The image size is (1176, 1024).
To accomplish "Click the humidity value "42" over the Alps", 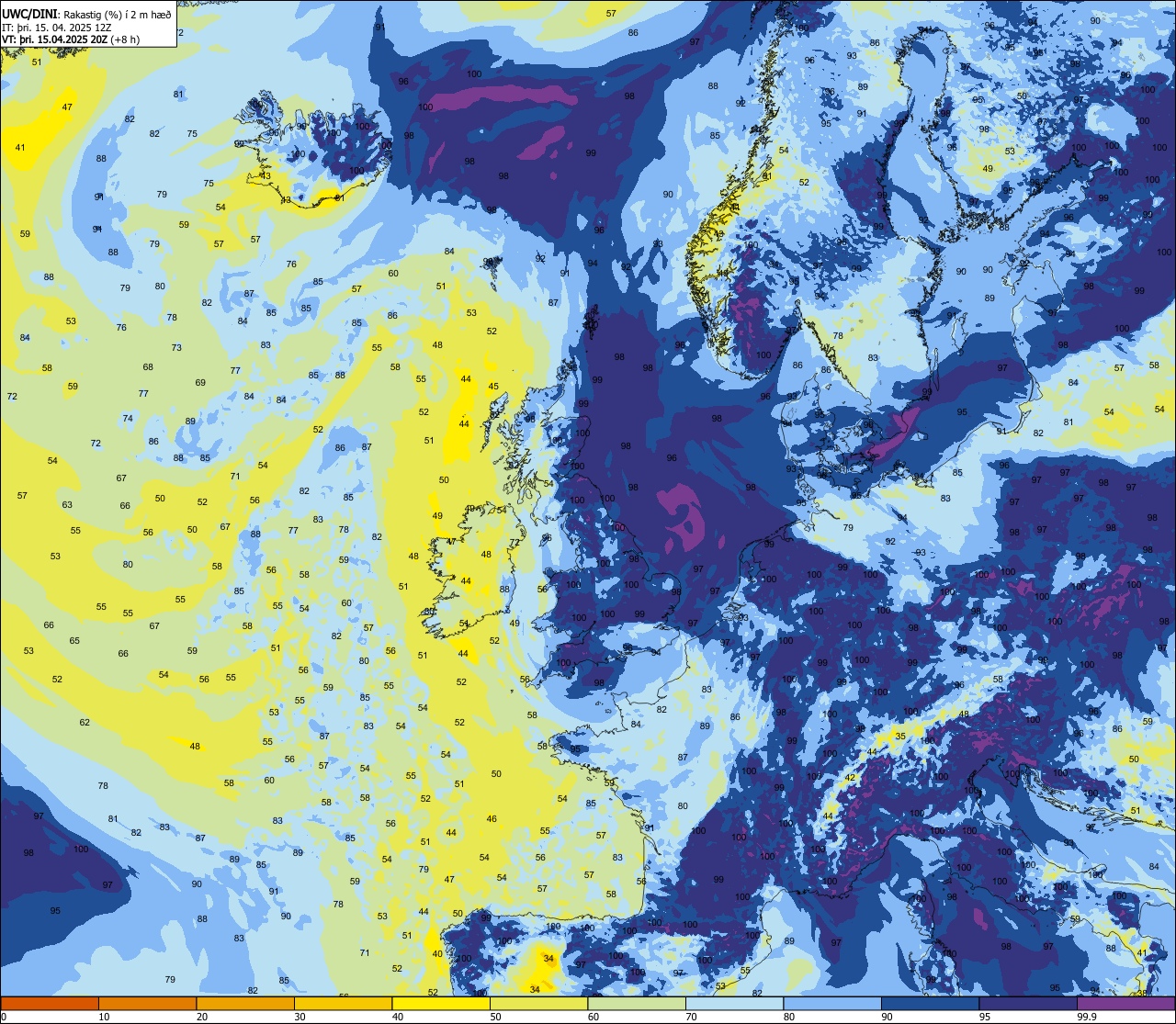I will pyautogui.click(x=850, y=778).
